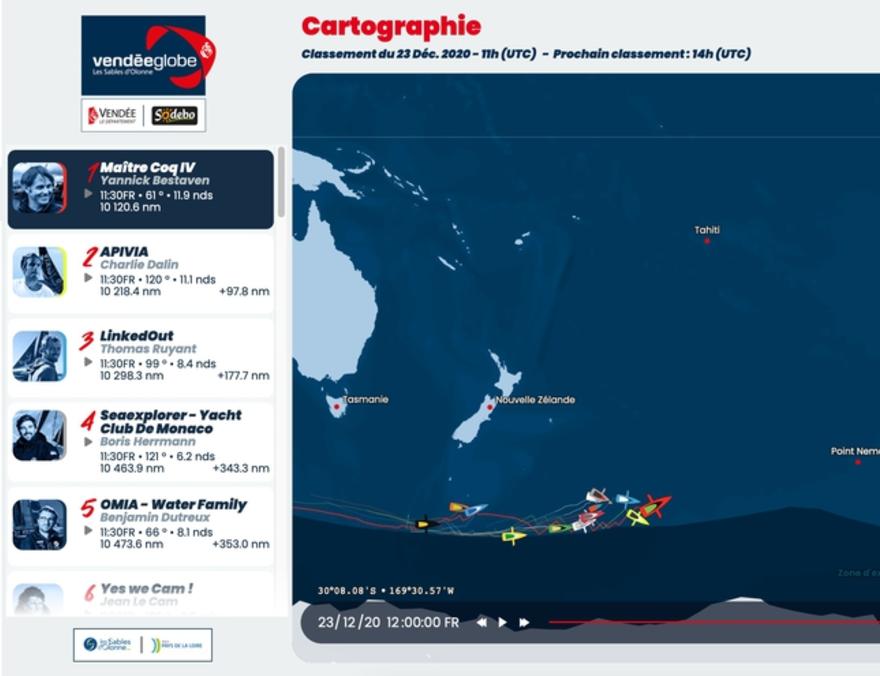Screen dimensions: 880x676
Task: Click the leading red boat on map
Action: (656, 505)
